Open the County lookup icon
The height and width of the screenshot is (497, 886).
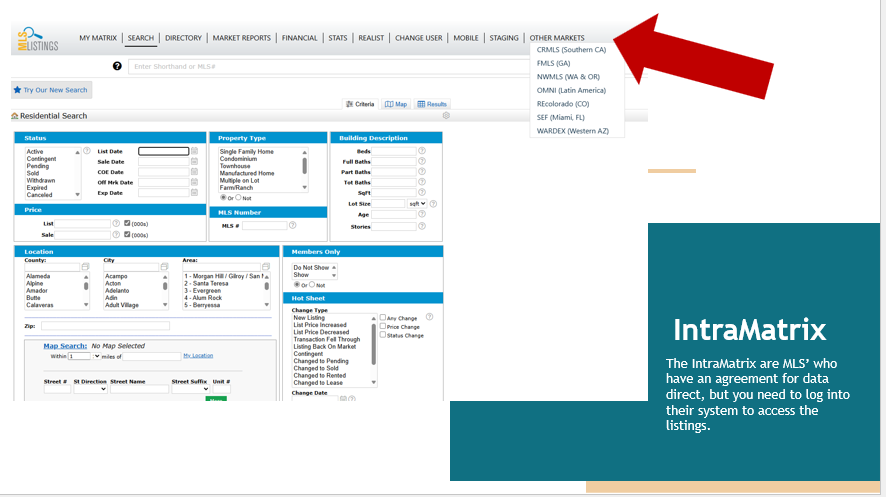click(x=85, y=267)
